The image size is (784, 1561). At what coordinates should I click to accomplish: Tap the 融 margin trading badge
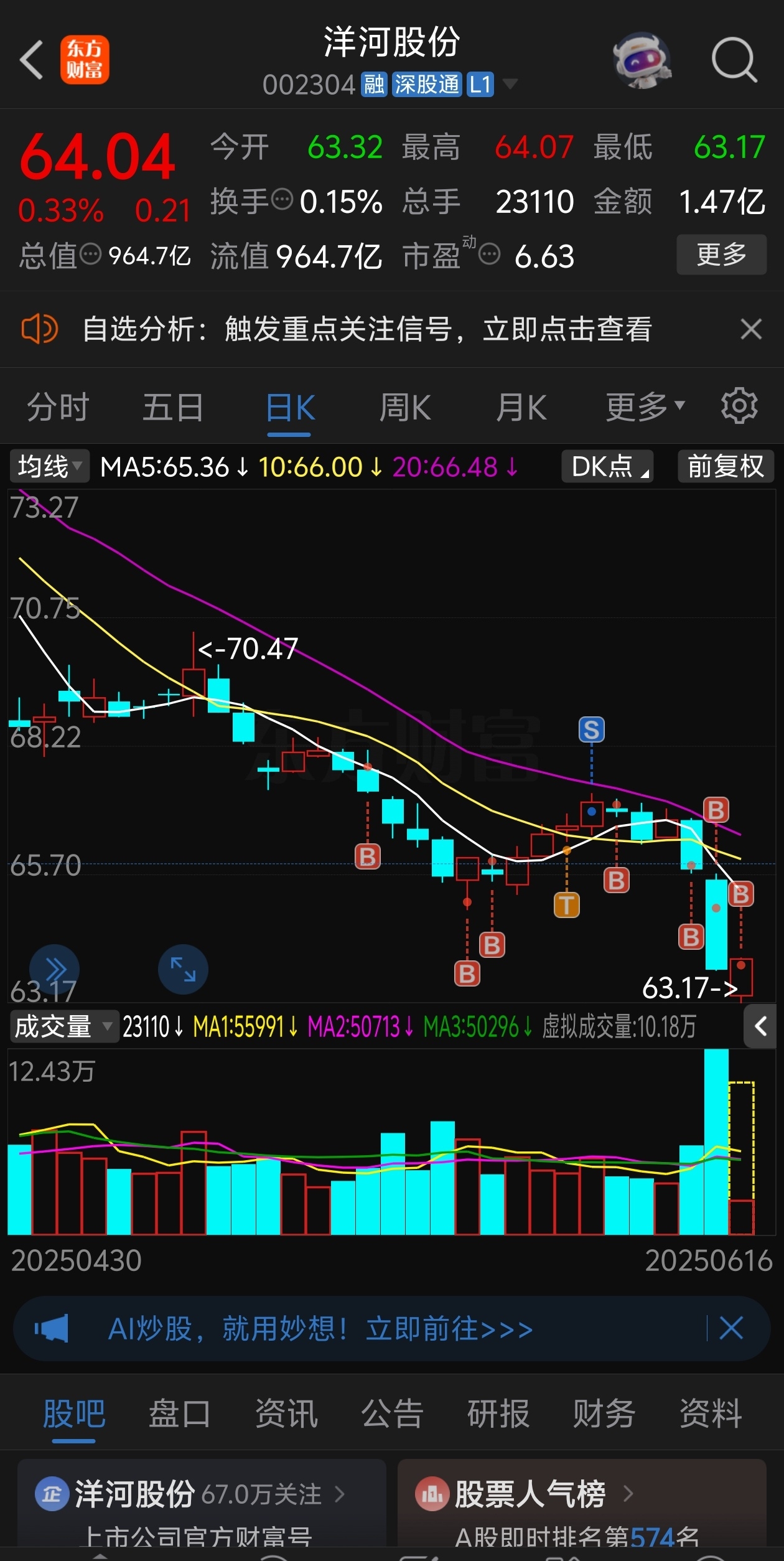coord(375,84)
